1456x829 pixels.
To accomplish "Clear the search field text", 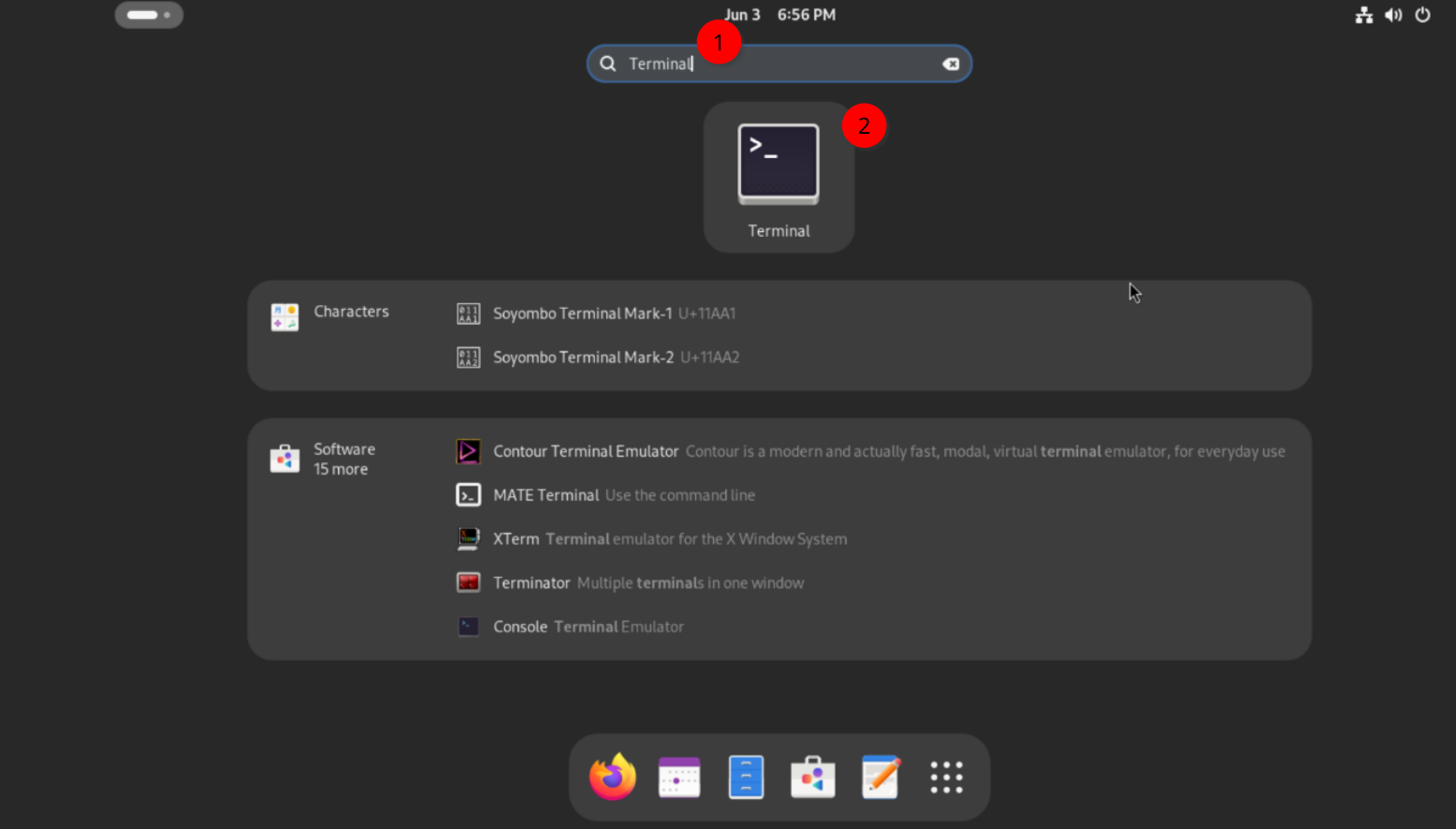I will 951,64.
